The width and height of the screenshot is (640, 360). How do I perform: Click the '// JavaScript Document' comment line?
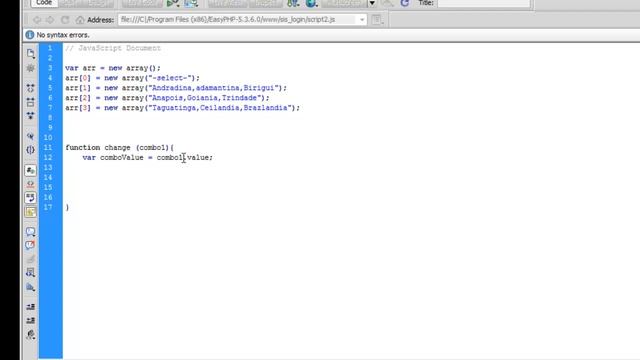point(113,48)
